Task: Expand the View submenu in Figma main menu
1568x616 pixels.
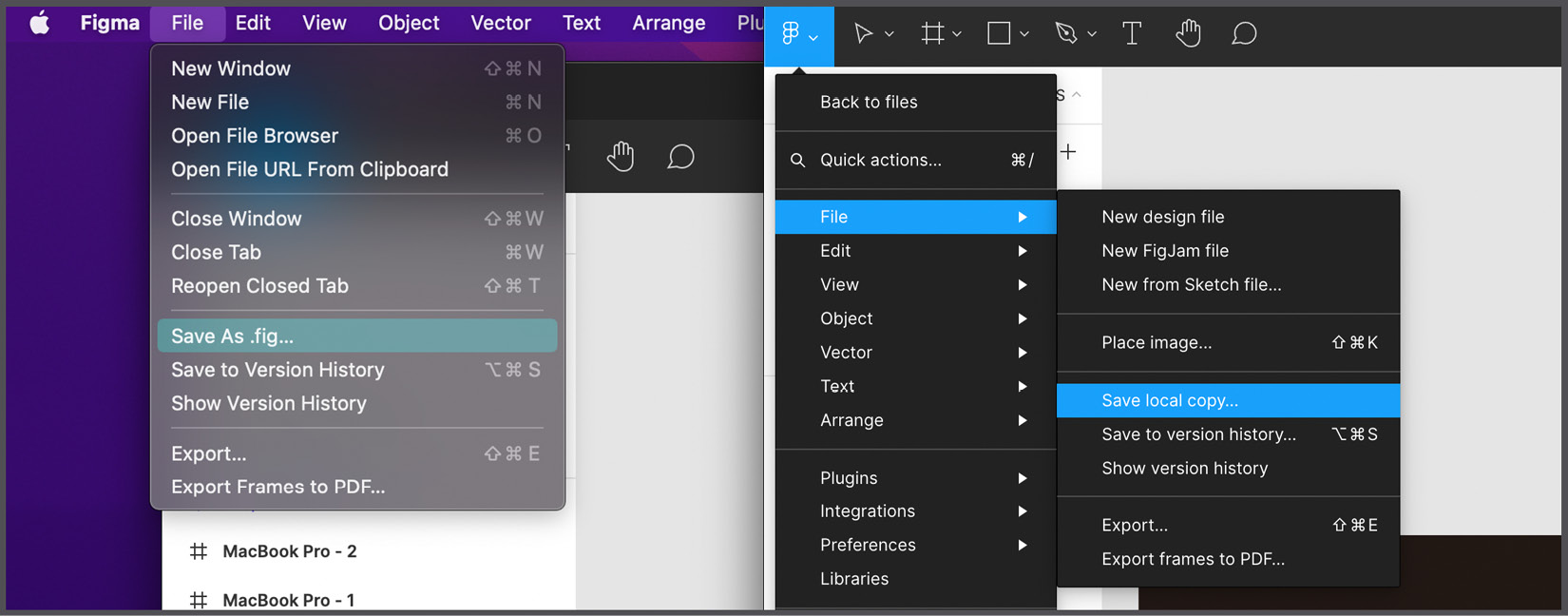Action: click(x=916, y=284)
